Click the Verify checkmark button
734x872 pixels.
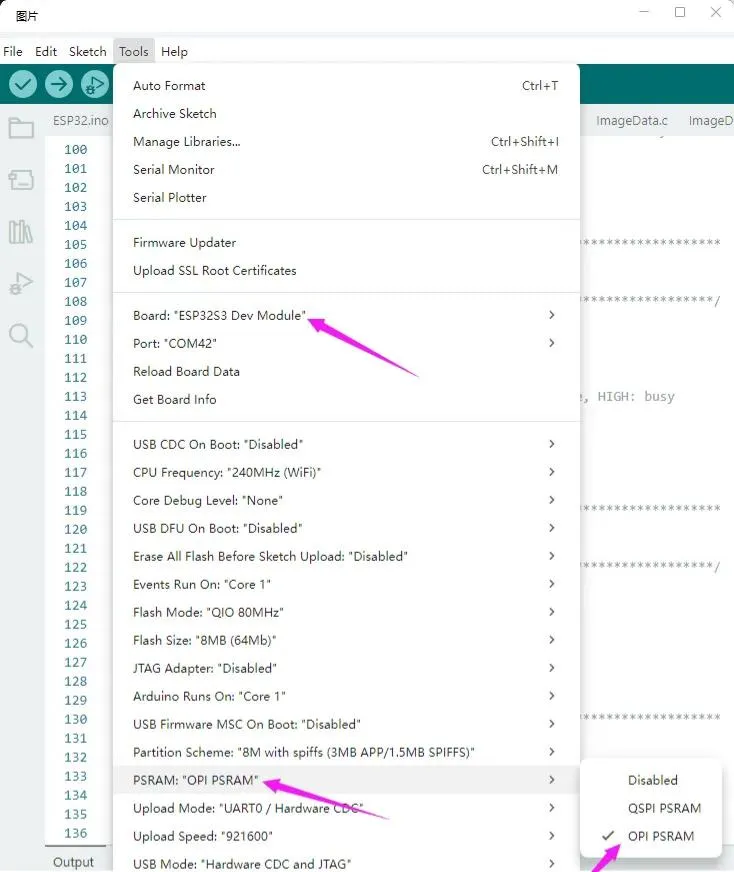tap(23, 84)
